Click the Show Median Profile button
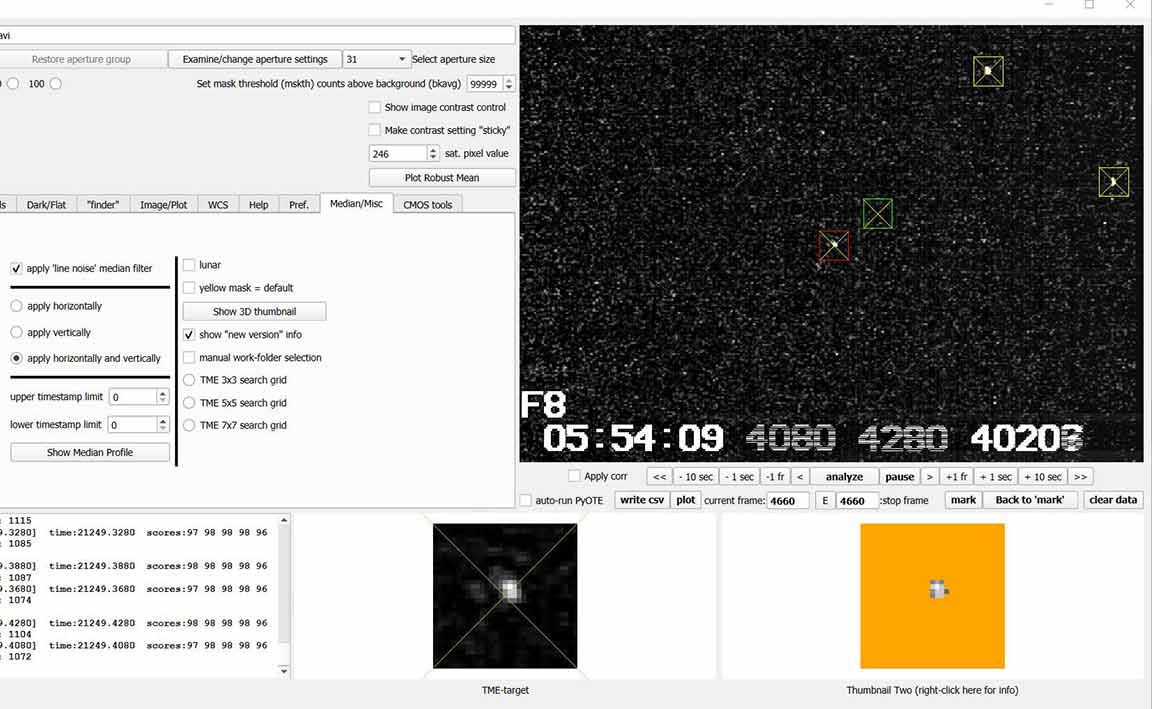The image size is (1152, 709). click(90, 452)
